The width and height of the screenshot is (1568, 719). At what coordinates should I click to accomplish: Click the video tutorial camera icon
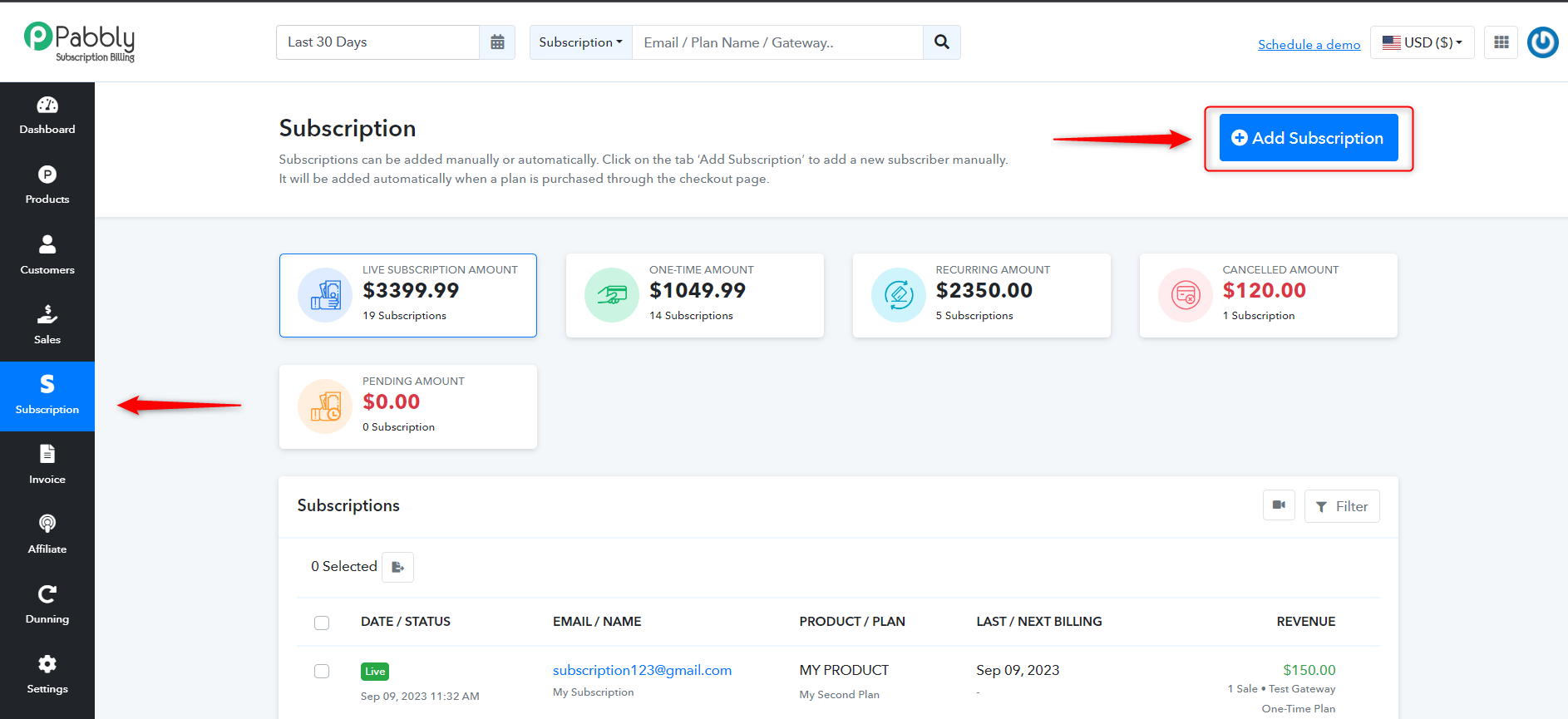point(1279,505)
